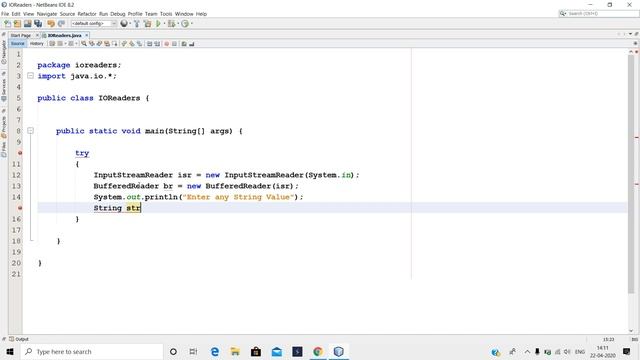The image size is (640, 360).
Task: Click the New File toolbar icon
Action: pyautogui.click(x=7, y=24)
